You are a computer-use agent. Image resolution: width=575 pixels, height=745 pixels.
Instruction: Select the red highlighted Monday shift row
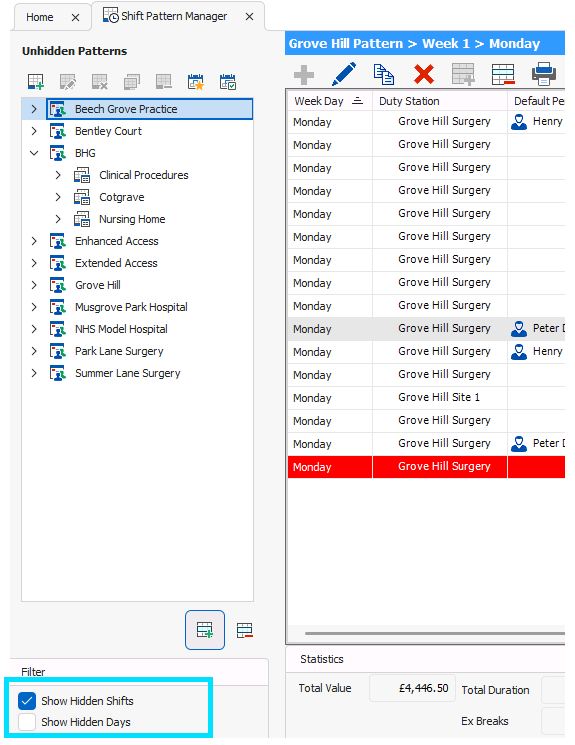(x=426, y=467)
